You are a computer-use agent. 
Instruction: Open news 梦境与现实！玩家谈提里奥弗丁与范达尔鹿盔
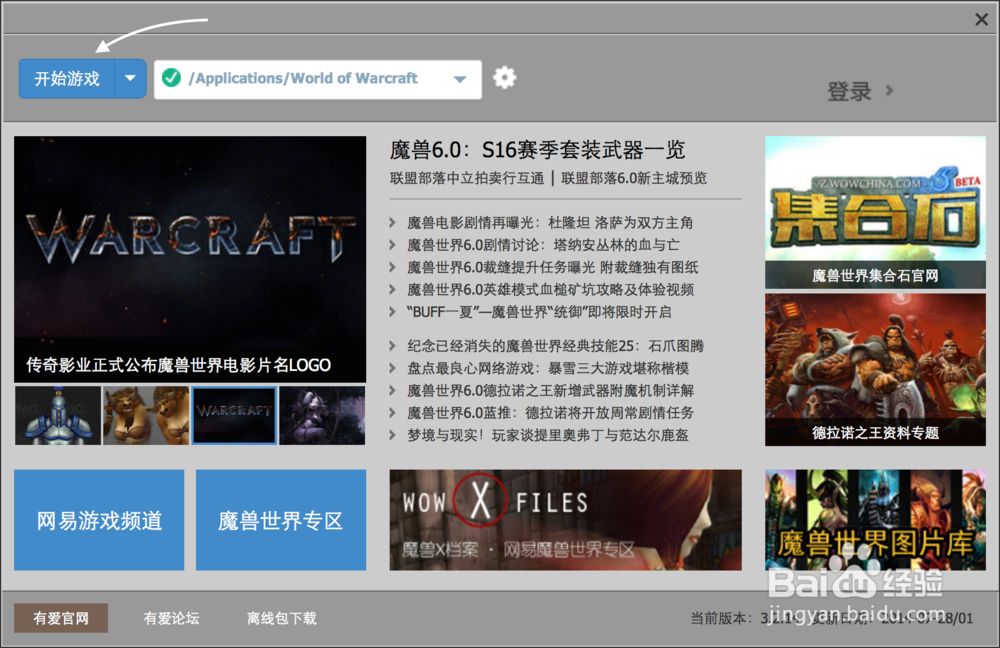548,435
